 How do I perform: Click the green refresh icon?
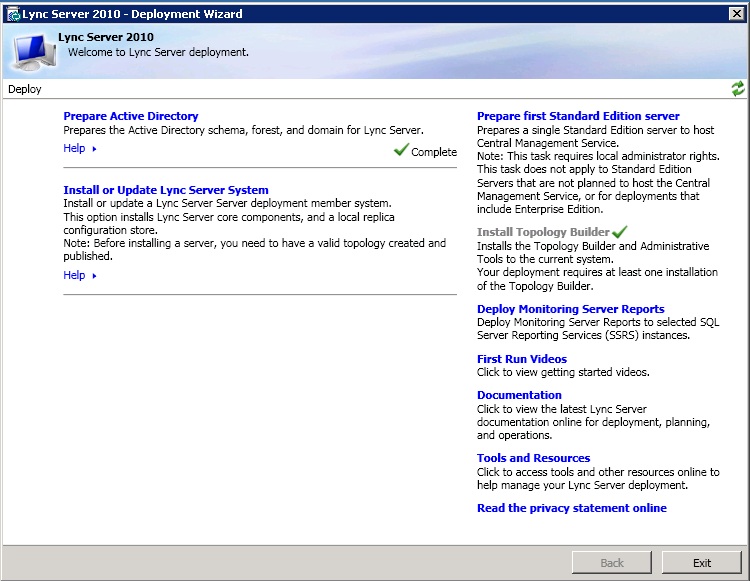click(738, 89)
